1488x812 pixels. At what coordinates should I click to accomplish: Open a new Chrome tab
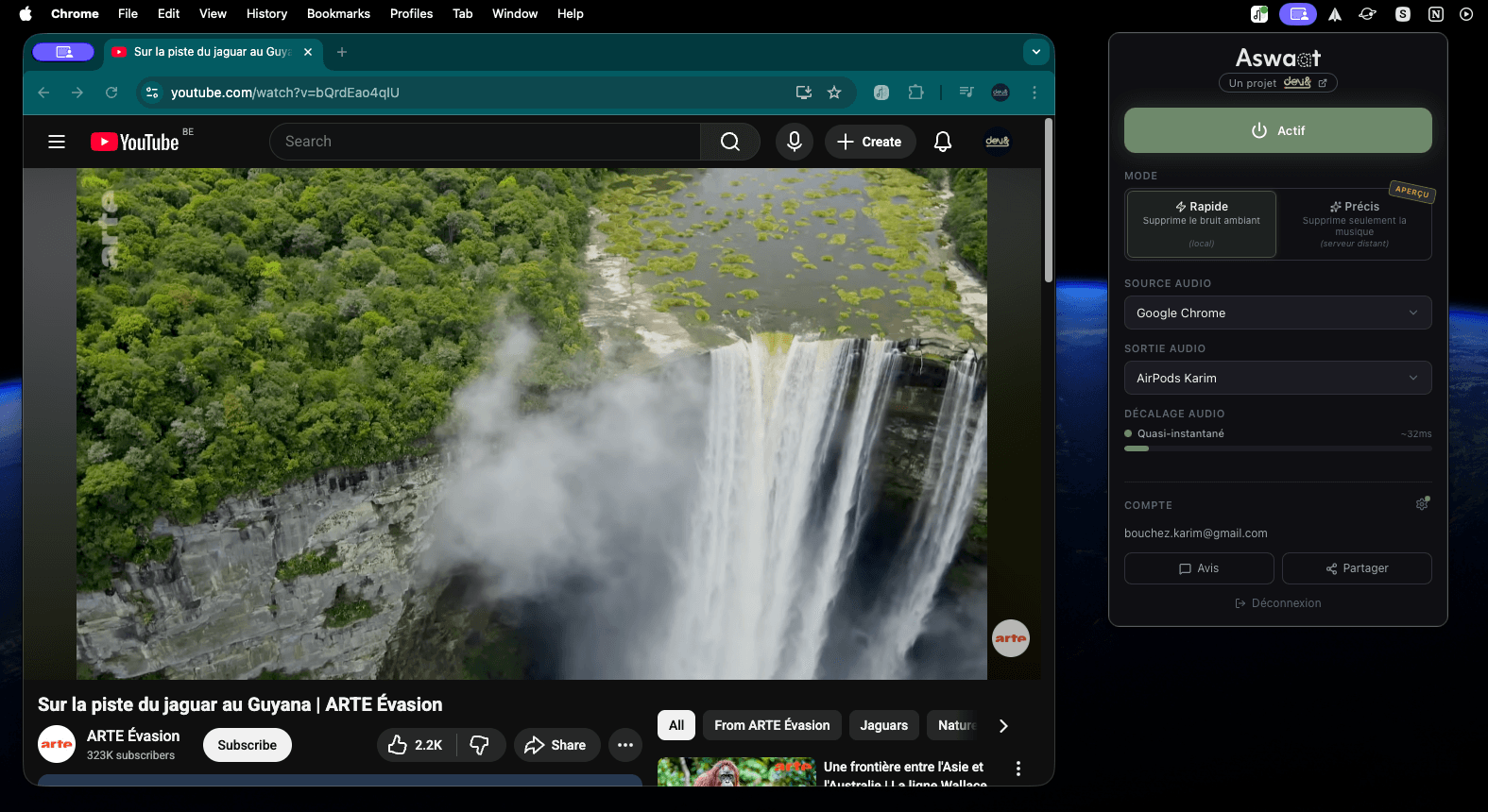coord(342,52)
